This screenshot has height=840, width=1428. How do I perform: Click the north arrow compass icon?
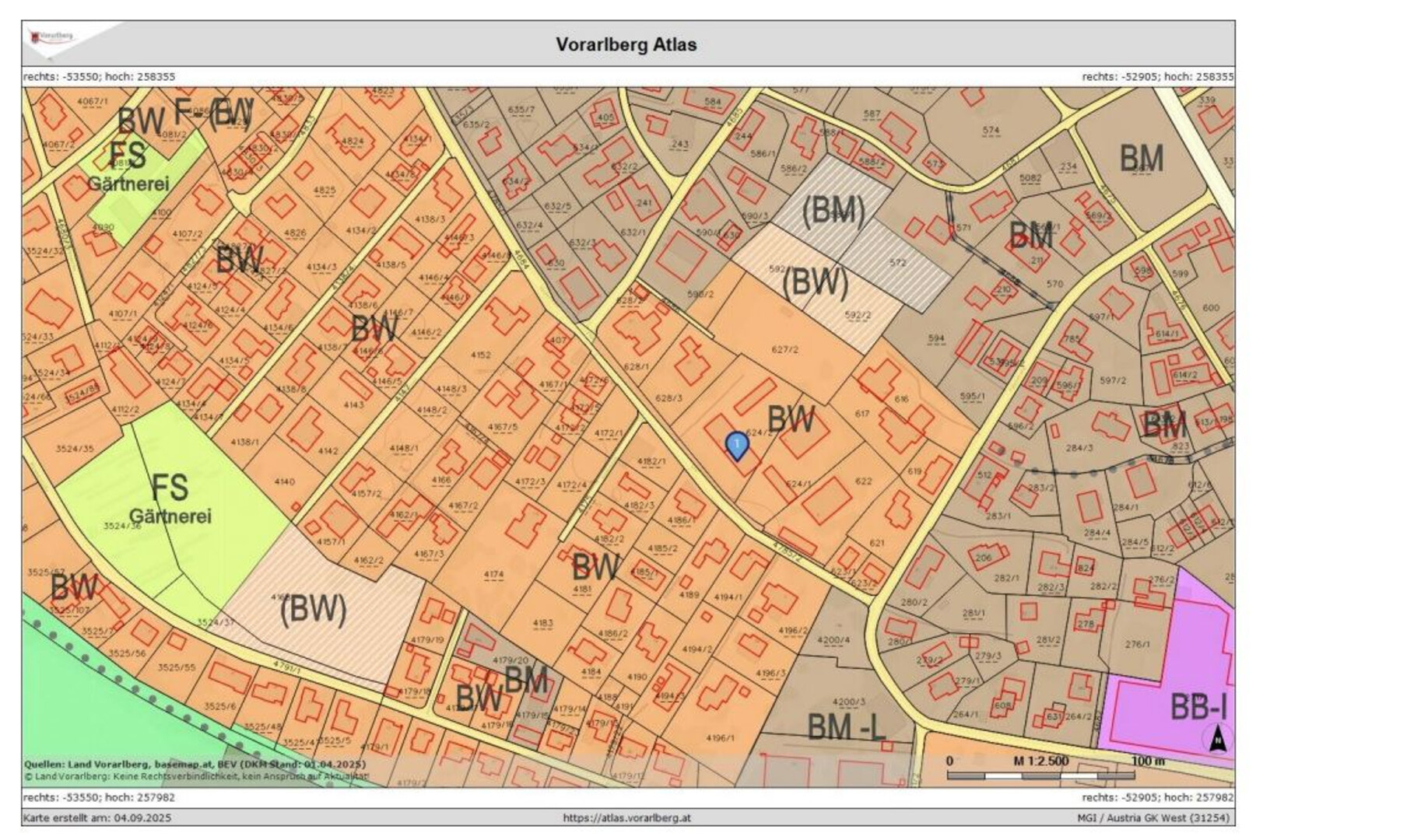point(1217,739)
